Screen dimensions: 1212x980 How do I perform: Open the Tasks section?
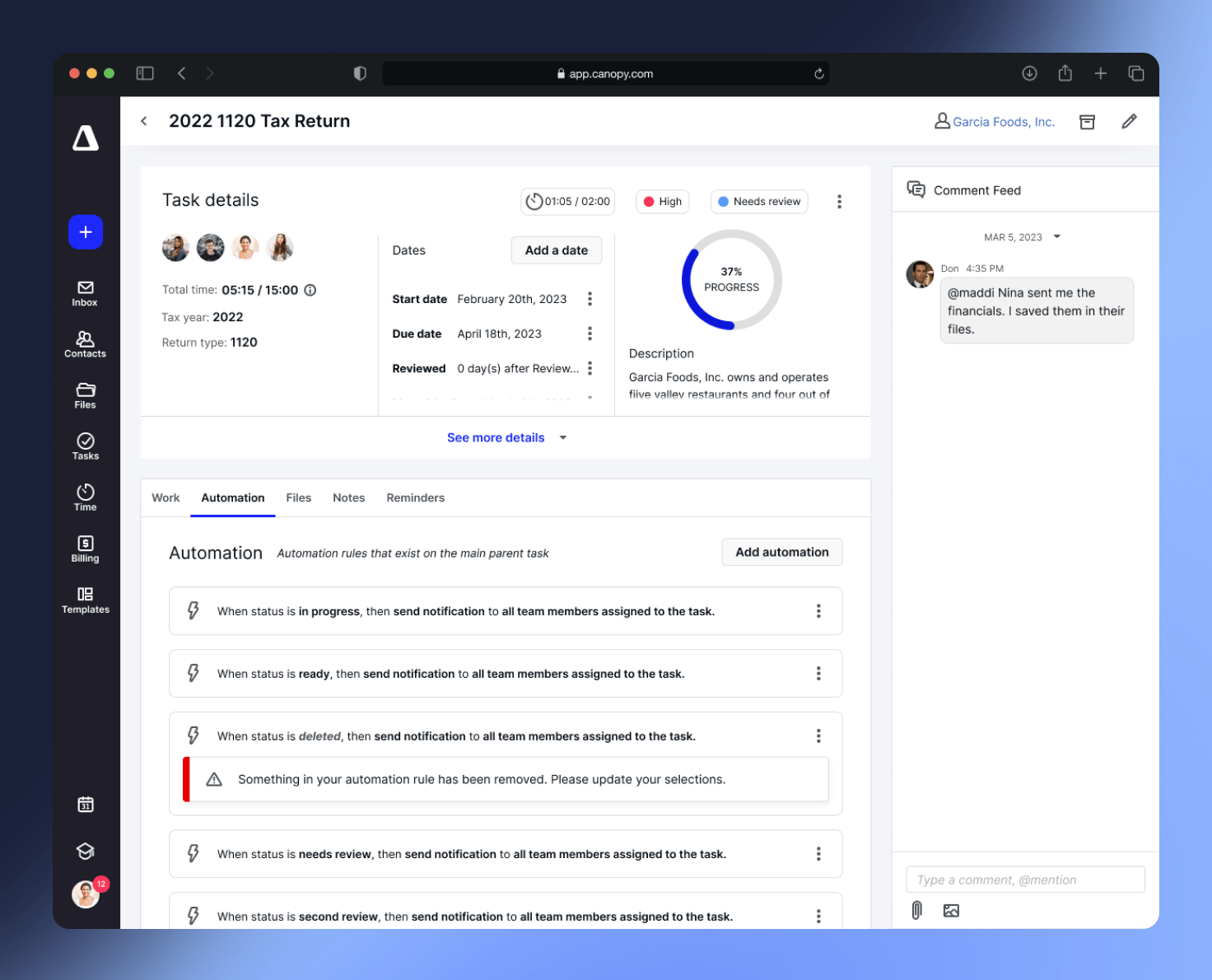(x=86, y=447)
